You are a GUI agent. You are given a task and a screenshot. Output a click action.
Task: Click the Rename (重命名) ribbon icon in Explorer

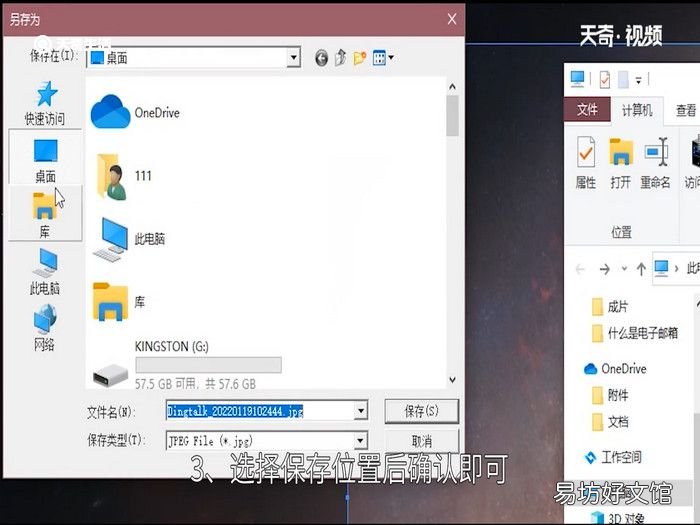(x=655, y=163)
